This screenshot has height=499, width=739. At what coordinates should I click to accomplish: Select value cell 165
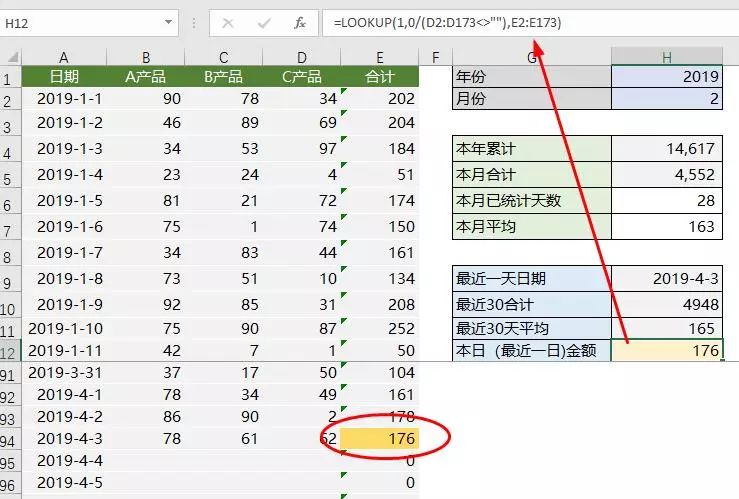pyautogui.click(x=667, y=328)
